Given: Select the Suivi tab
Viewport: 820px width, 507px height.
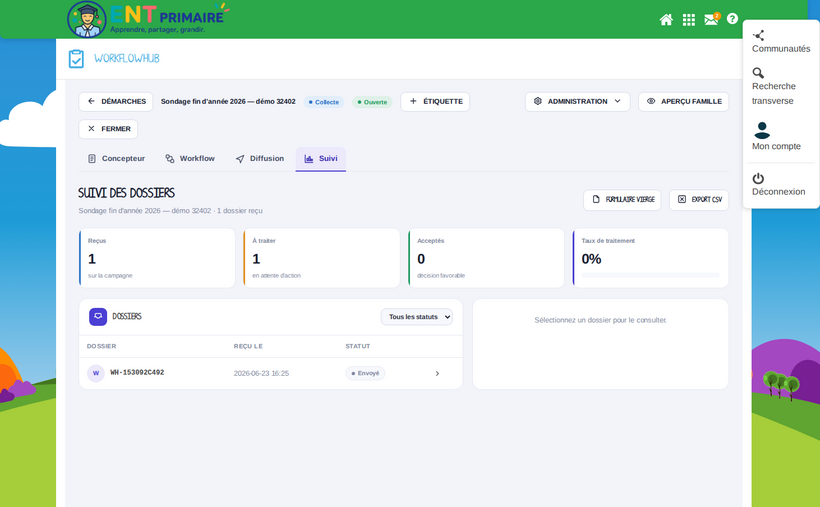Looking at the screenshot, I should (x=321, y=159).
